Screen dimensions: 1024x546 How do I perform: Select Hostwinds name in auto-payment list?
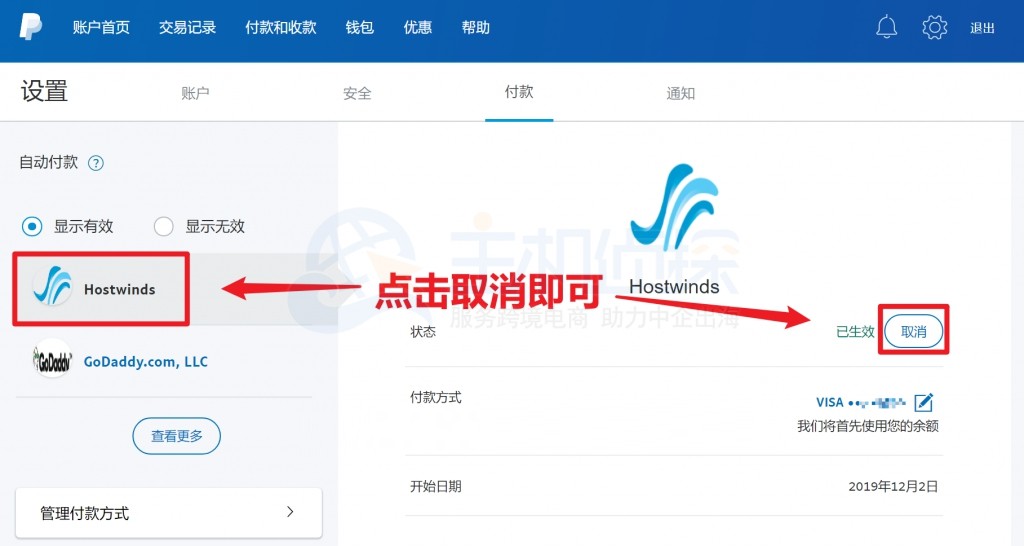120,289
